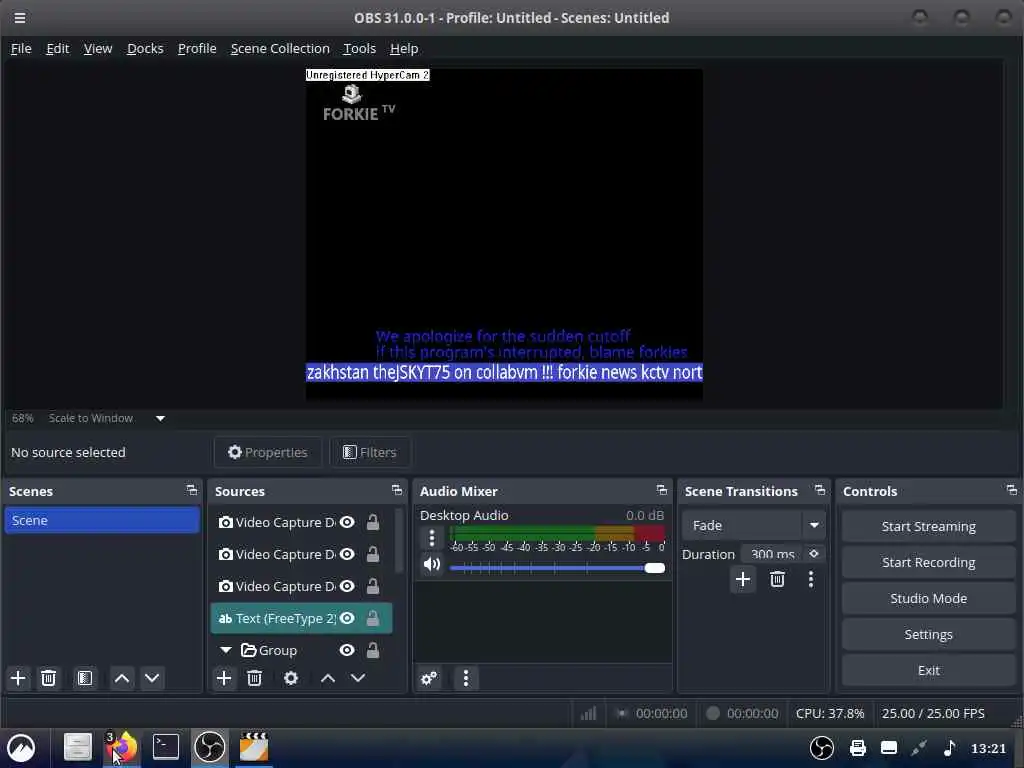
Task: Open the Profile menu
Action: point(197,48)
